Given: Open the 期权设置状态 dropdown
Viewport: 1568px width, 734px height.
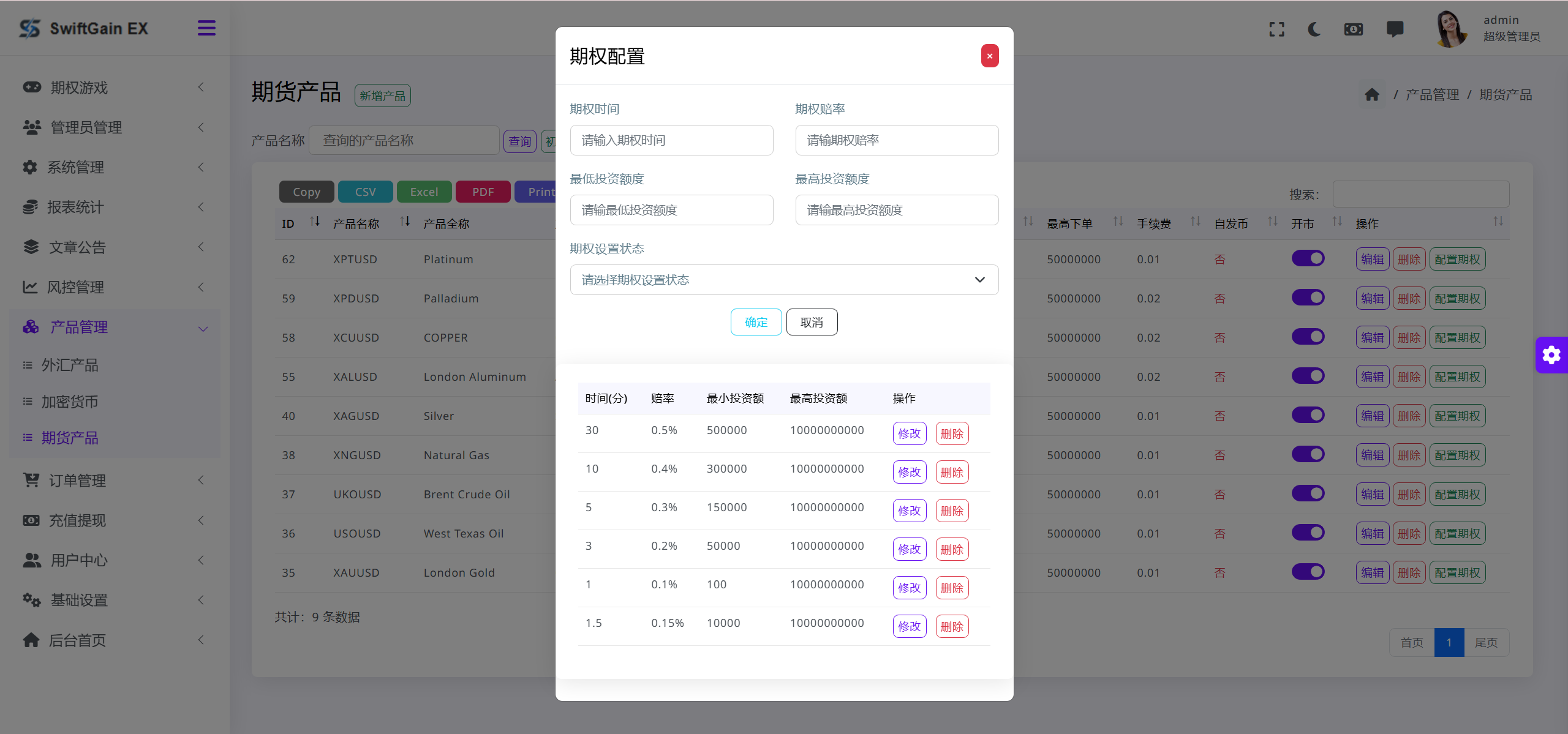Looking at the screenshot, I should 784,280.
